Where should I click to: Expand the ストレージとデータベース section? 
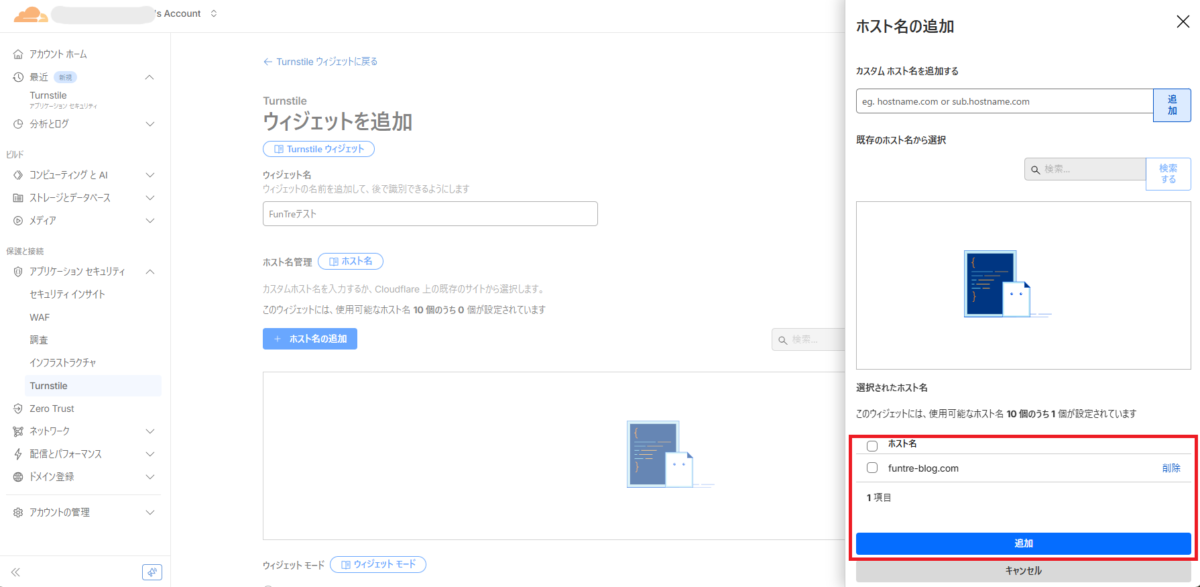point(150,198)
